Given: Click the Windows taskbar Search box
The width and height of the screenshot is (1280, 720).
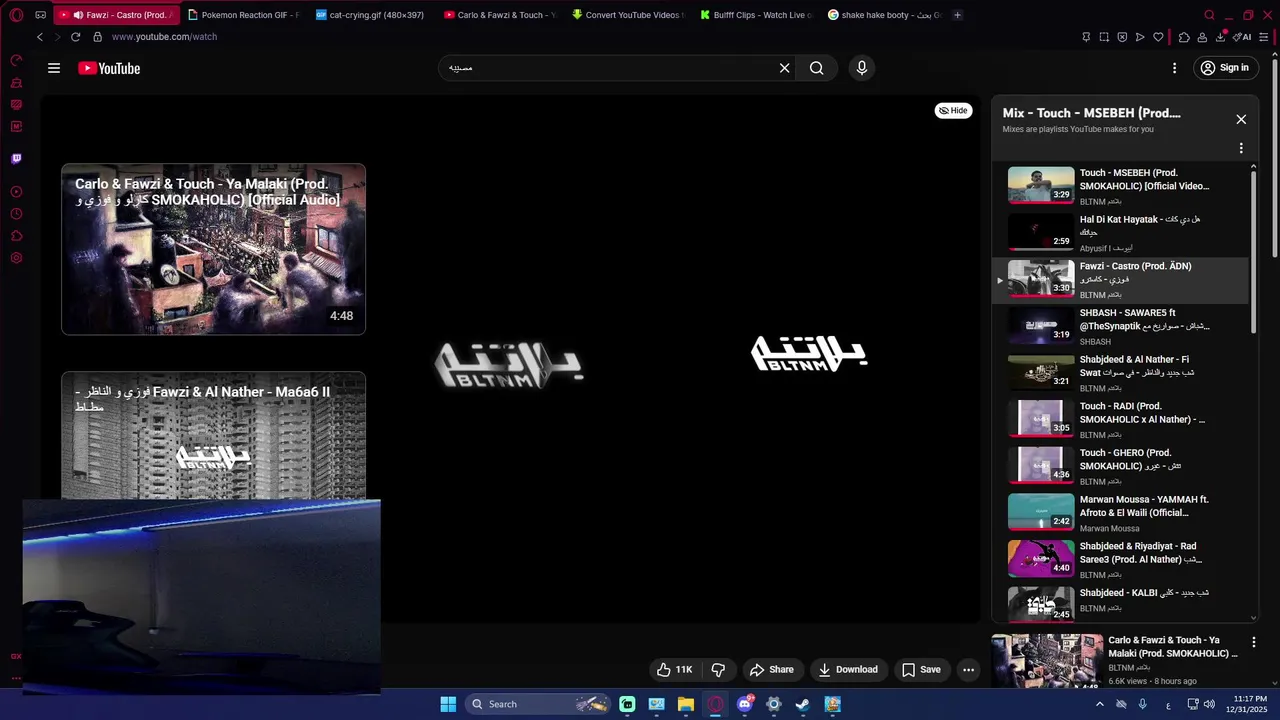Looking at the screenshot, I should (x=538, y=704).
